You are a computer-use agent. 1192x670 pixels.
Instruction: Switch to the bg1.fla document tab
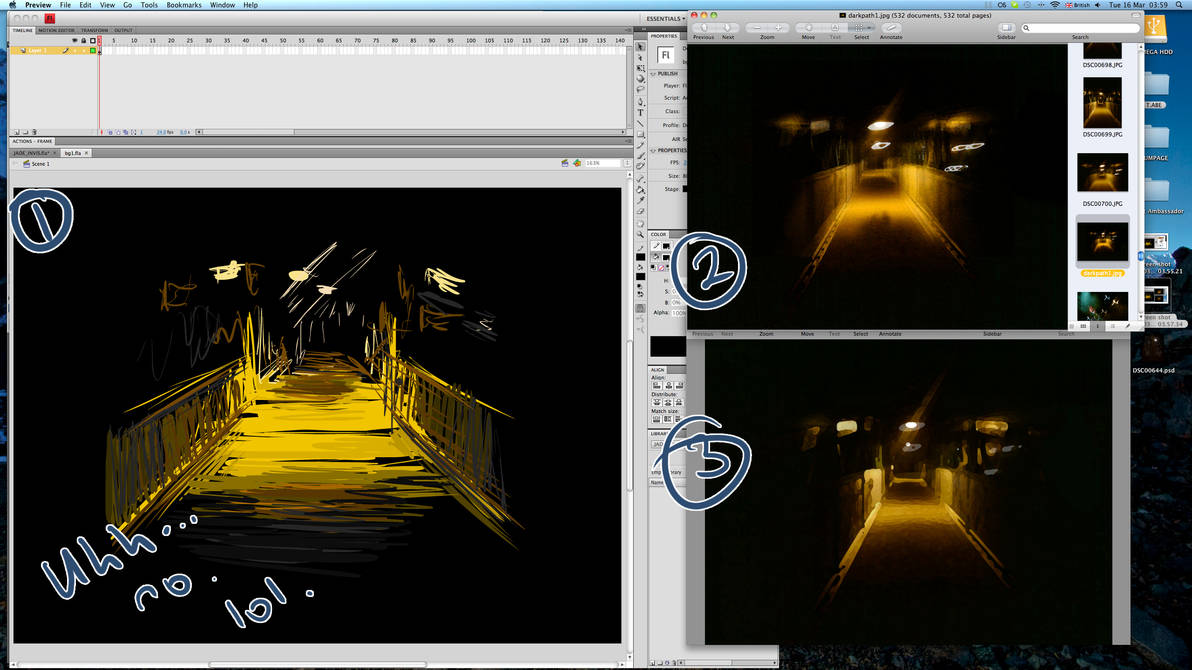tap(73, 153)
